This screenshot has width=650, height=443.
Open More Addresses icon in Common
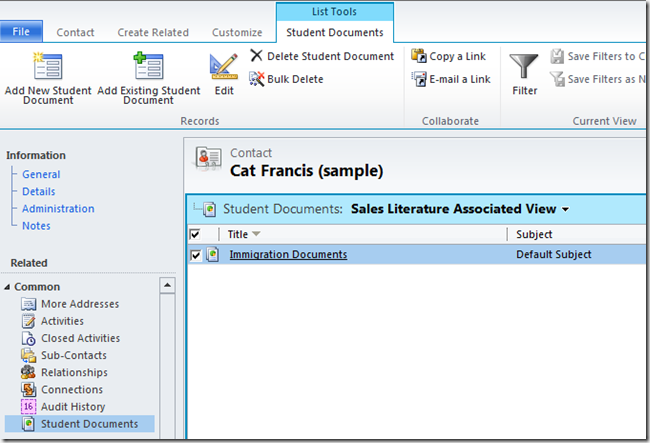point(29,304)
